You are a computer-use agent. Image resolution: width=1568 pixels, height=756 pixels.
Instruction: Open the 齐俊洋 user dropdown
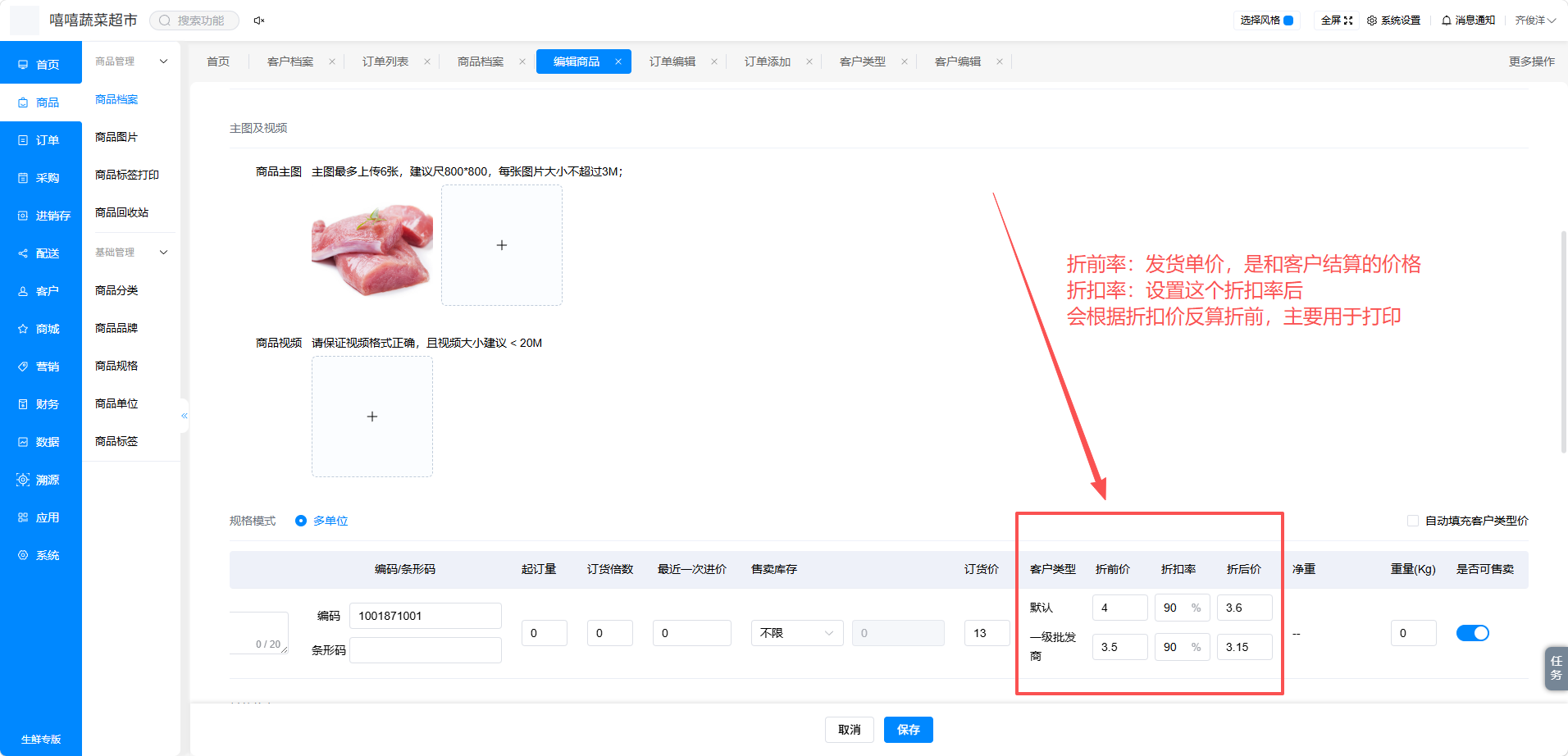[1535, 20]
